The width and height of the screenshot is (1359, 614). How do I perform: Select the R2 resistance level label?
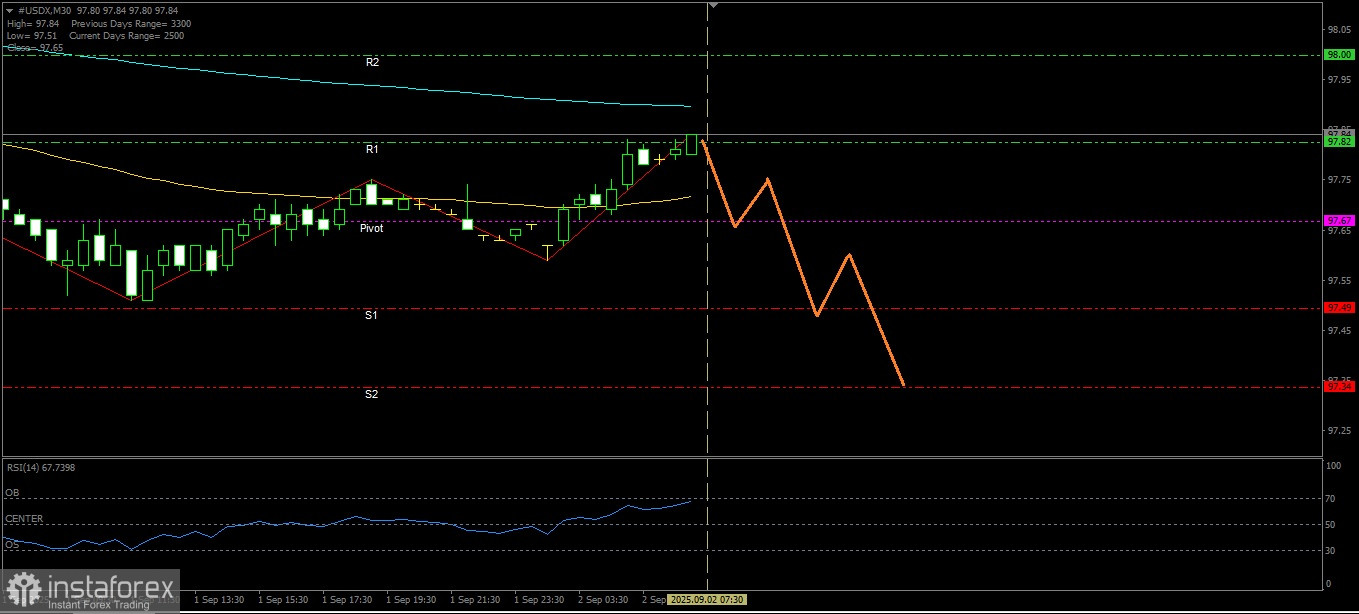[x=372, y=62]
